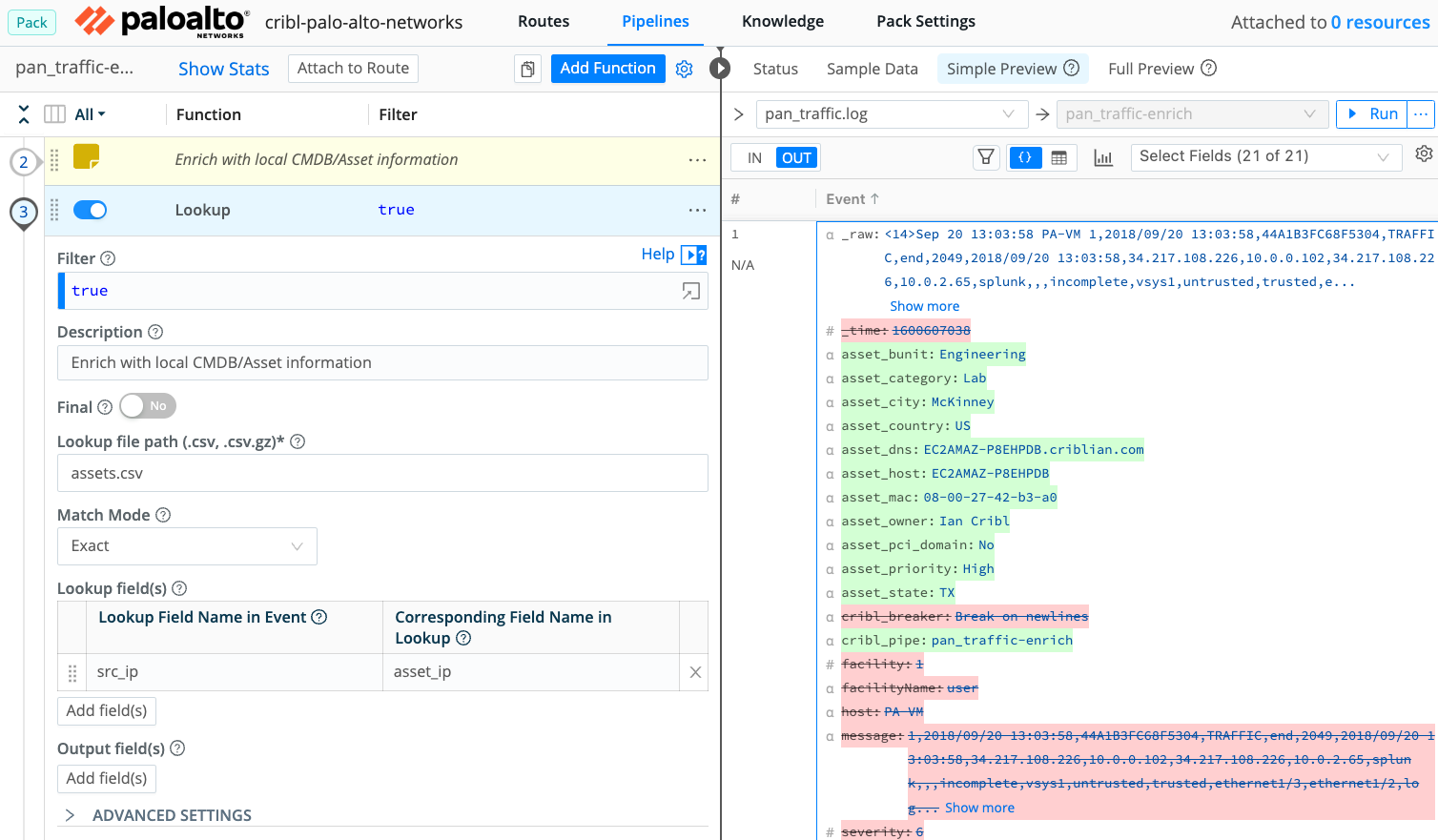Click the Help panel icon
The image size is (1438, 840).
point(694,255)
